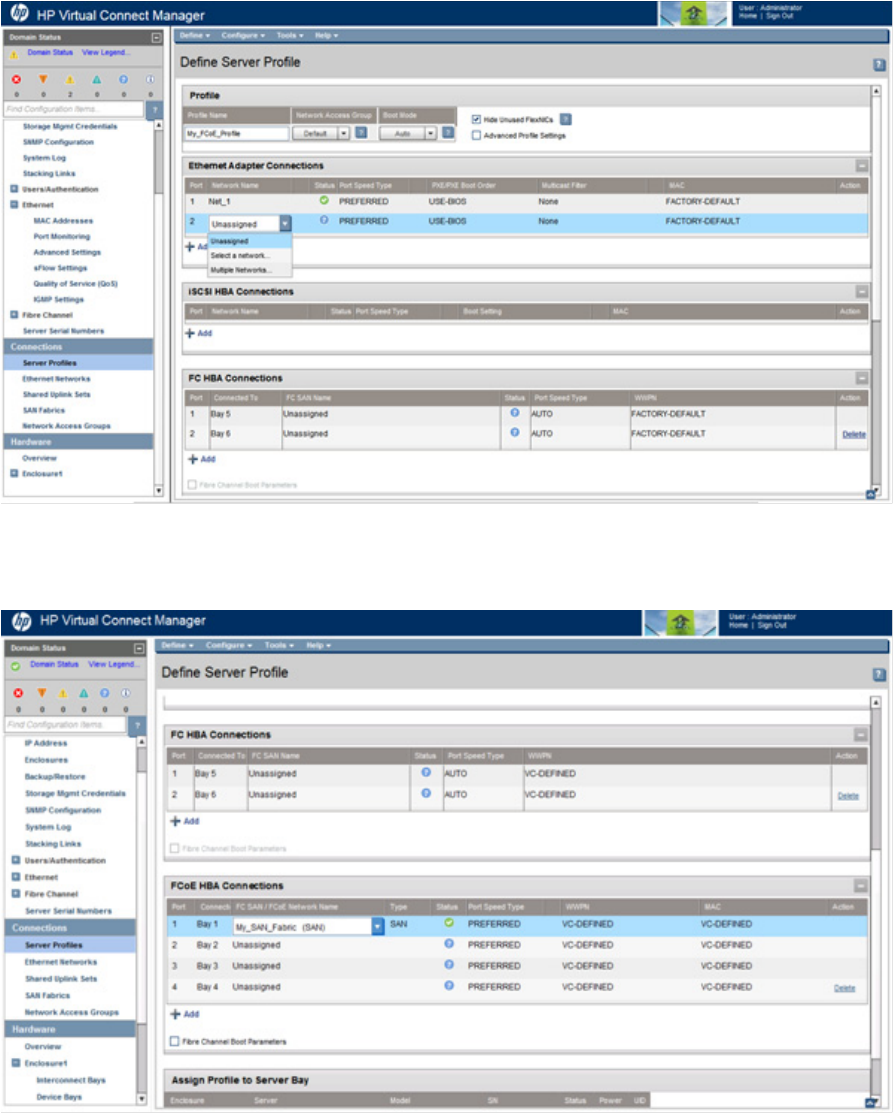
Task: Open the Configure menu in the top window
Action: pyautogui.click(x=242, y=36)
